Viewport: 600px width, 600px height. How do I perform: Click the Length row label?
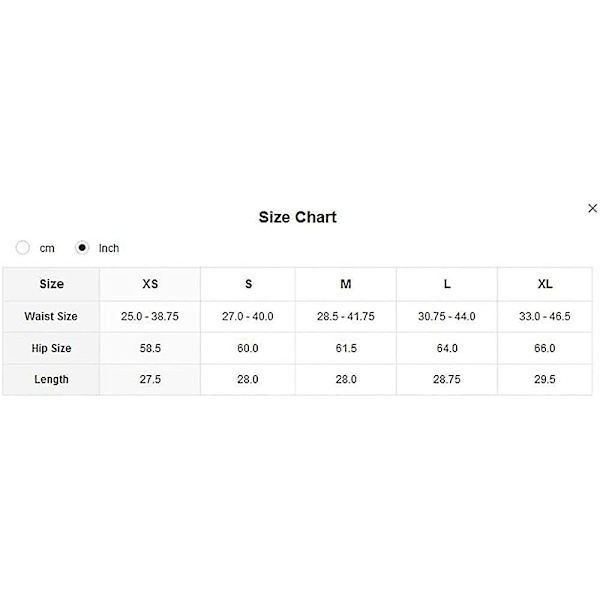[51, 380]
